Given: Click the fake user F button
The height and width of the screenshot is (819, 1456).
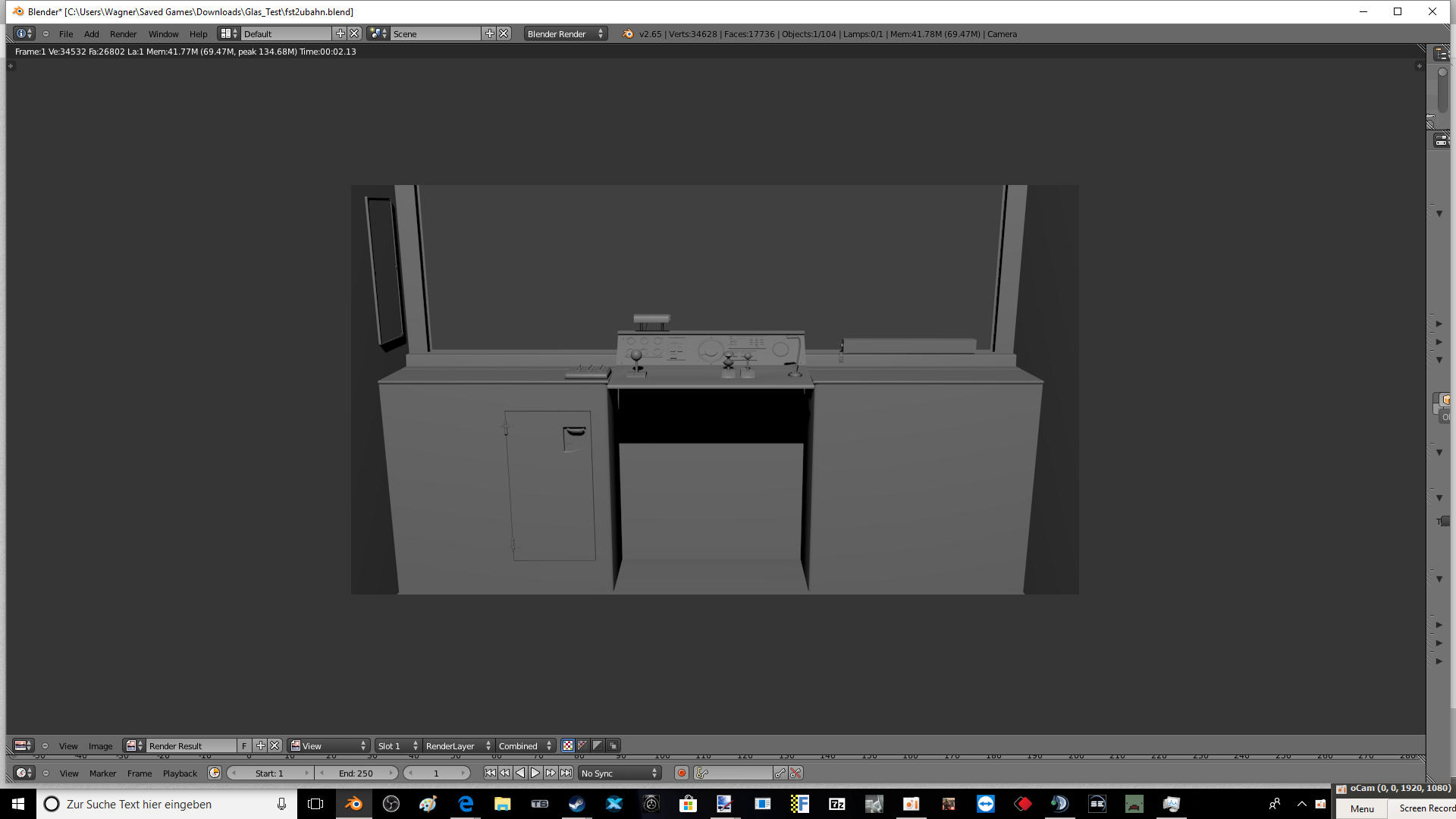Looking at the screenshot, I should tap(244, 746).
